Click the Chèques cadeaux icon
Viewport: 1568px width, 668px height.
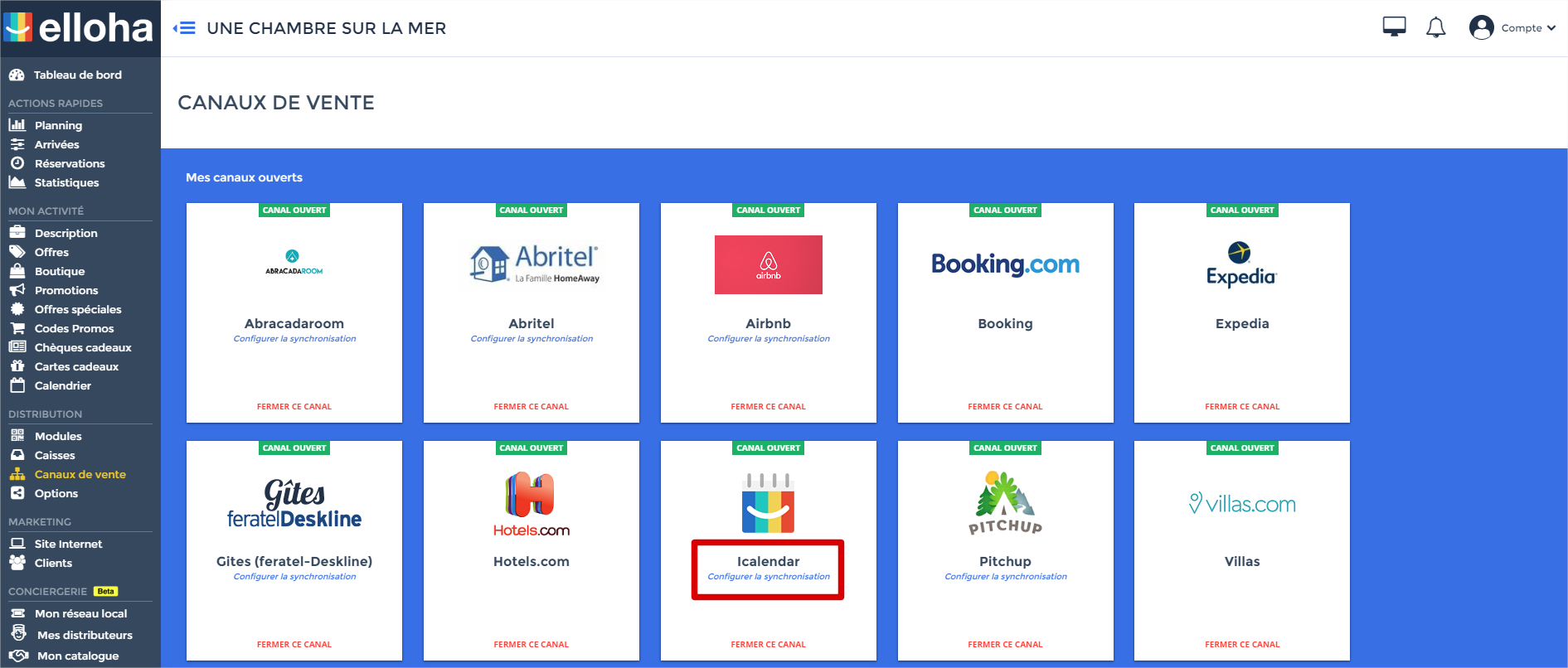pos(17,347)
